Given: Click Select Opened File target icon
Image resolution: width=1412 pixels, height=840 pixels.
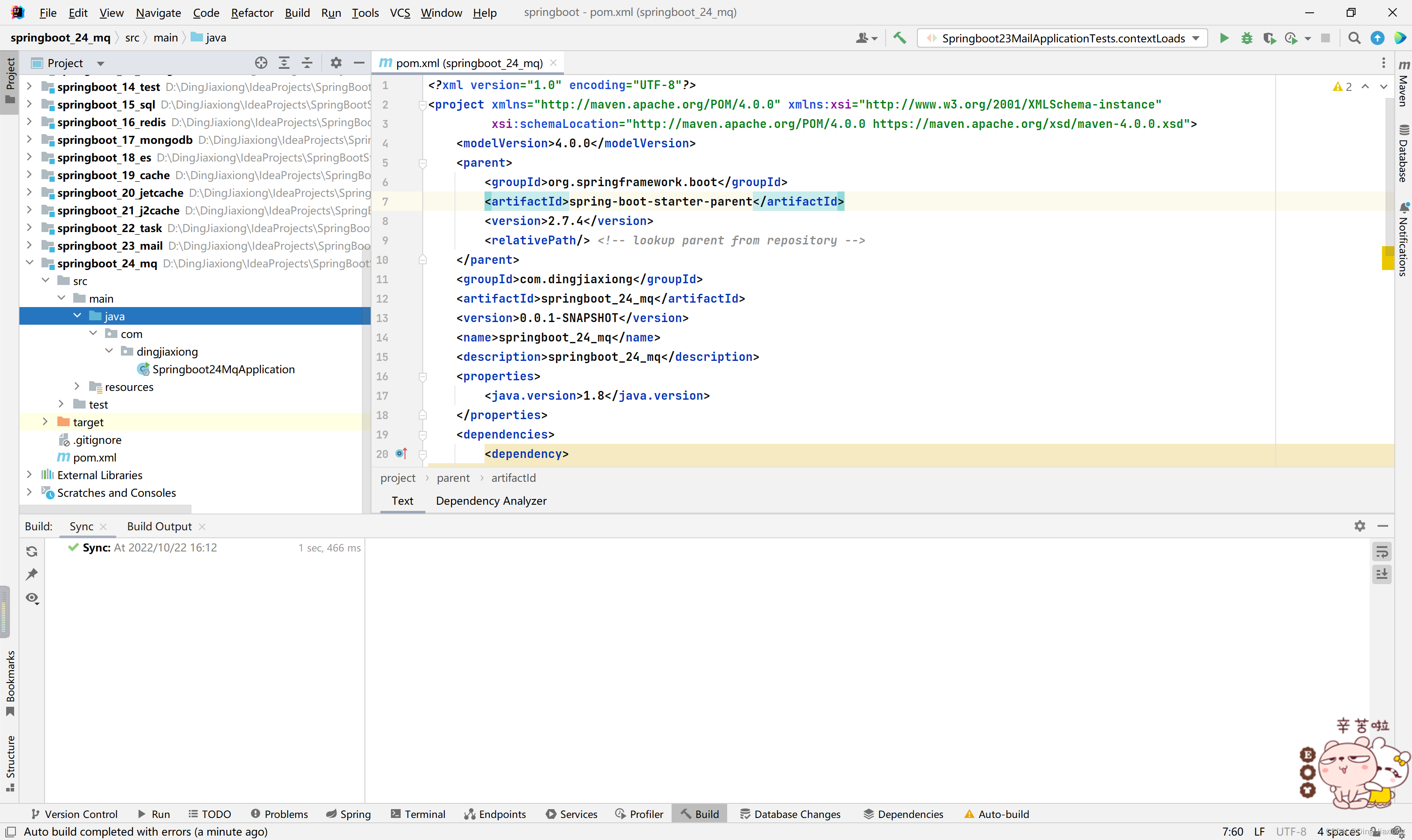Looking at the screenshot, I should [x=261, y=63].
